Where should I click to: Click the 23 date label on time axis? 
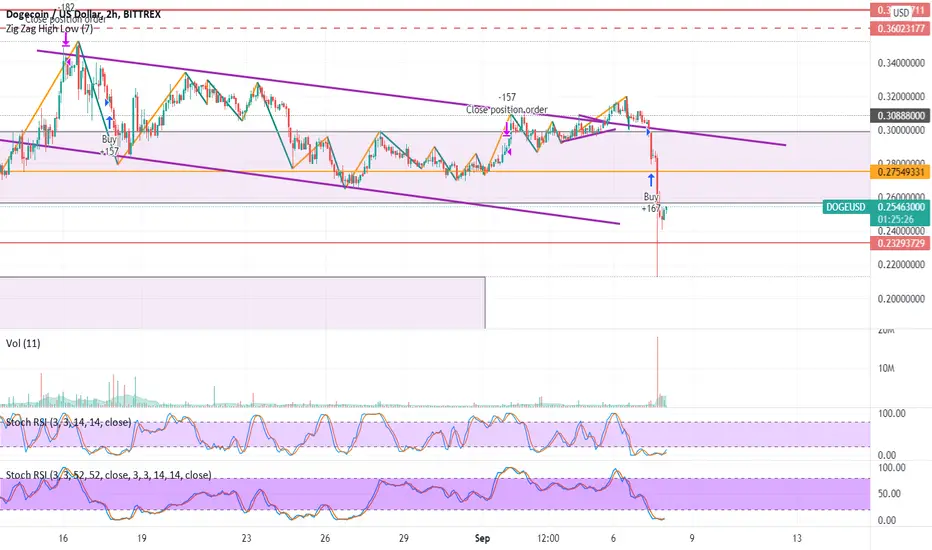246,538
